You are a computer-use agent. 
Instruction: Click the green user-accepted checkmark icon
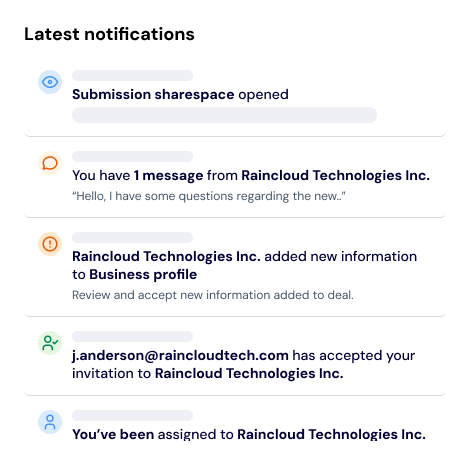[x=50, y=343]
